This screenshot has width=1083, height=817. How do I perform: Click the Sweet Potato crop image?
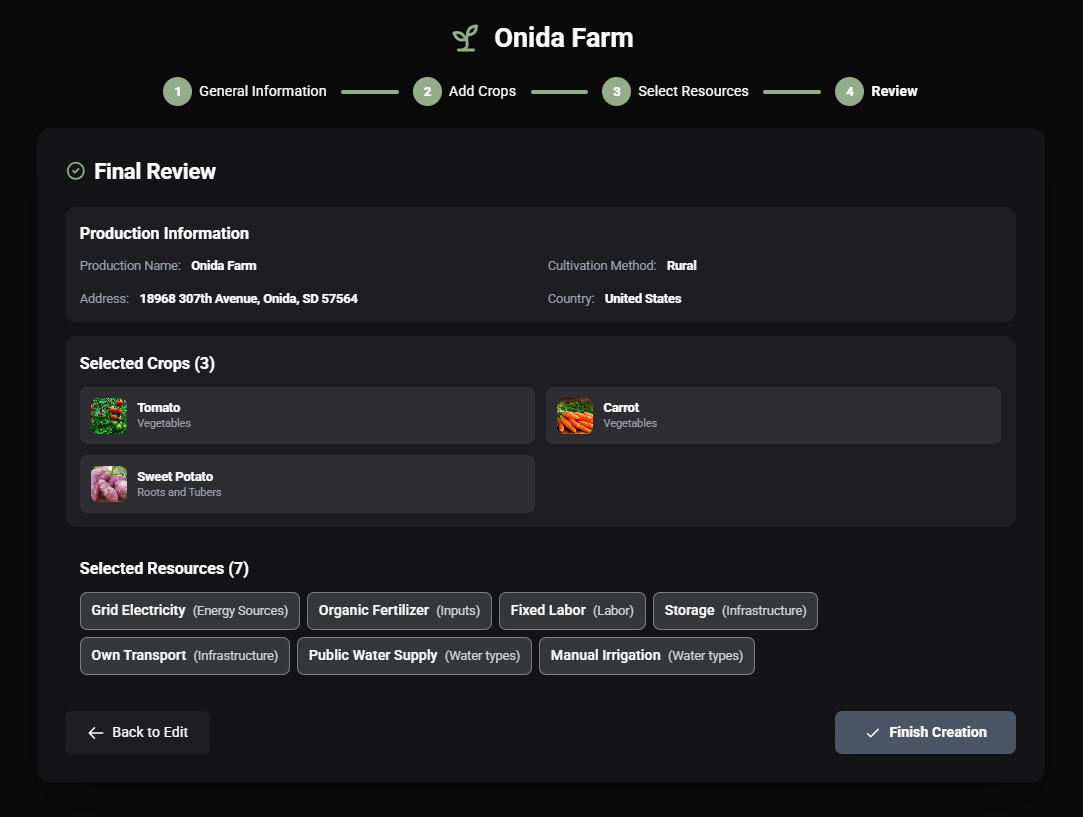(108, 484)
